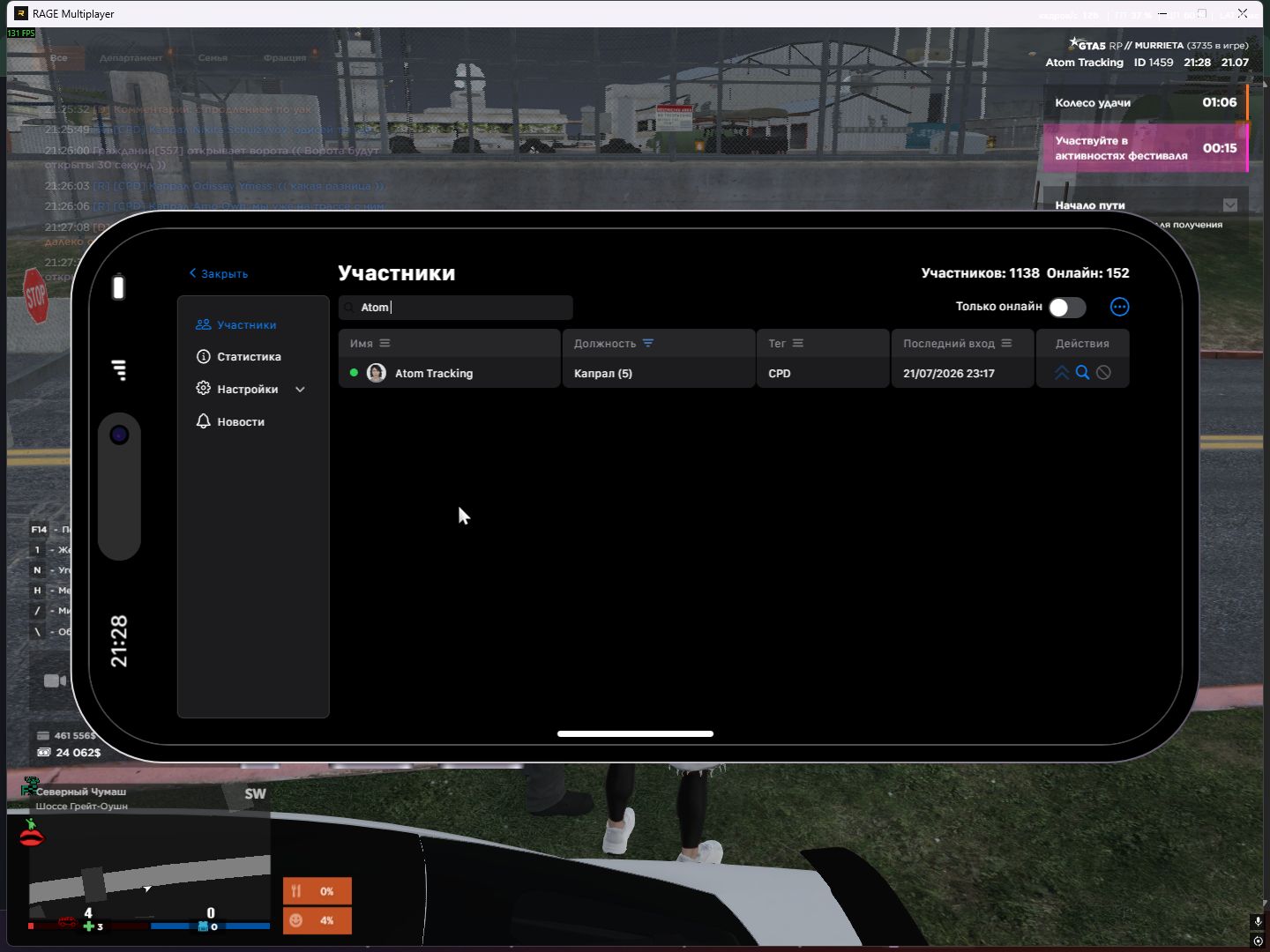This screenshot has height=952, width=1270.
Task: Open the festival activities banner
Action: point(1146,148)
